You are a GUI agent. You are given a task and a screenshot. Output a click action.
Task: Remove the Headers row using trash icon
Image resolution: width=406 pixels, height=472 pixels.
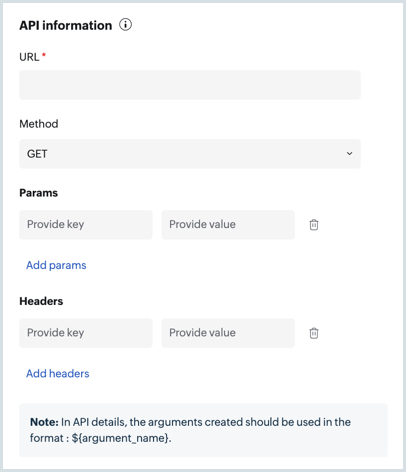click(314, 333)
